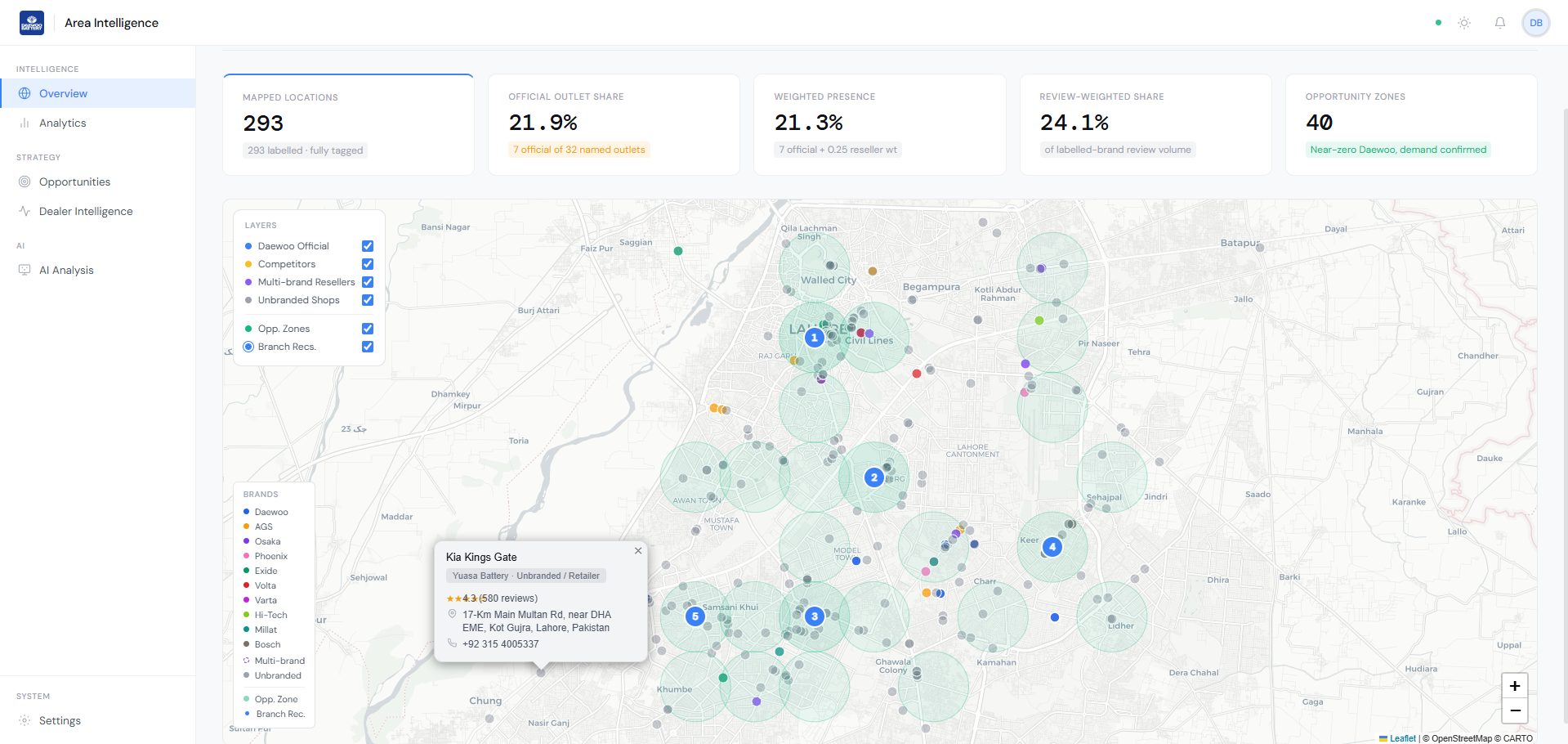Select branch recommendation marker 2
The width and height of the screenshot is (1568, 744).
874,477
